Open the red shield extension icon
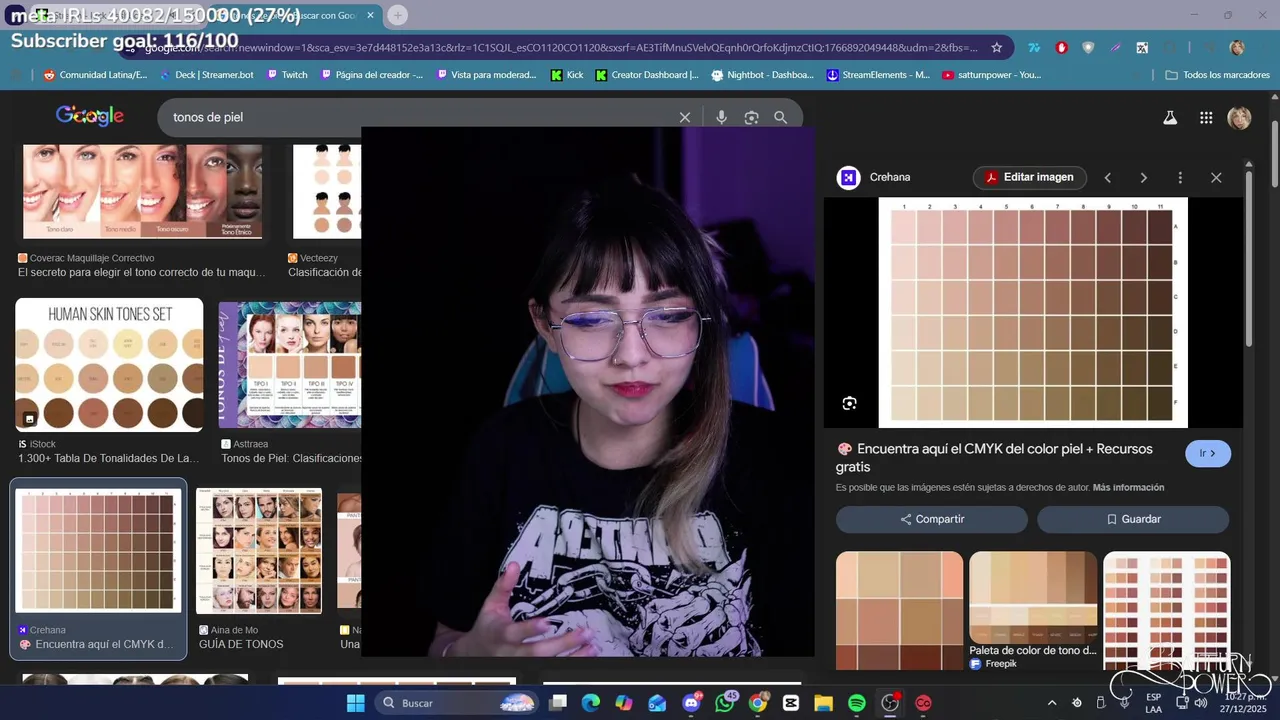Image resolution: width=1280 pixels, height=720 pixels. (x=1062, y=47)
